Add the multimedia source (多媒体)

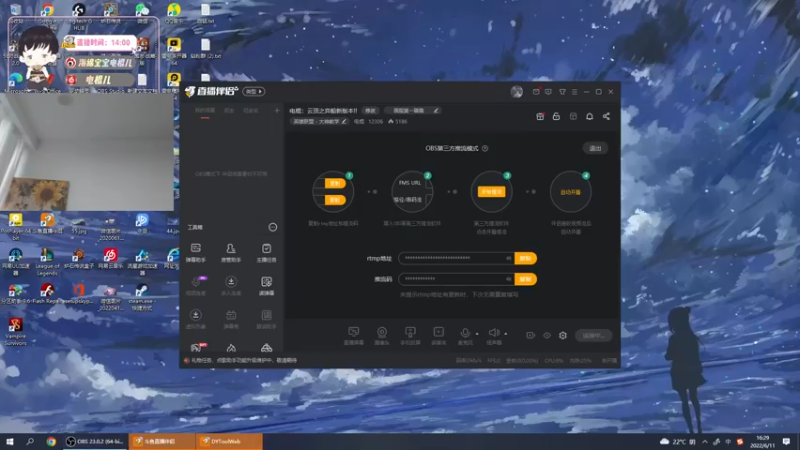[439, 336]
